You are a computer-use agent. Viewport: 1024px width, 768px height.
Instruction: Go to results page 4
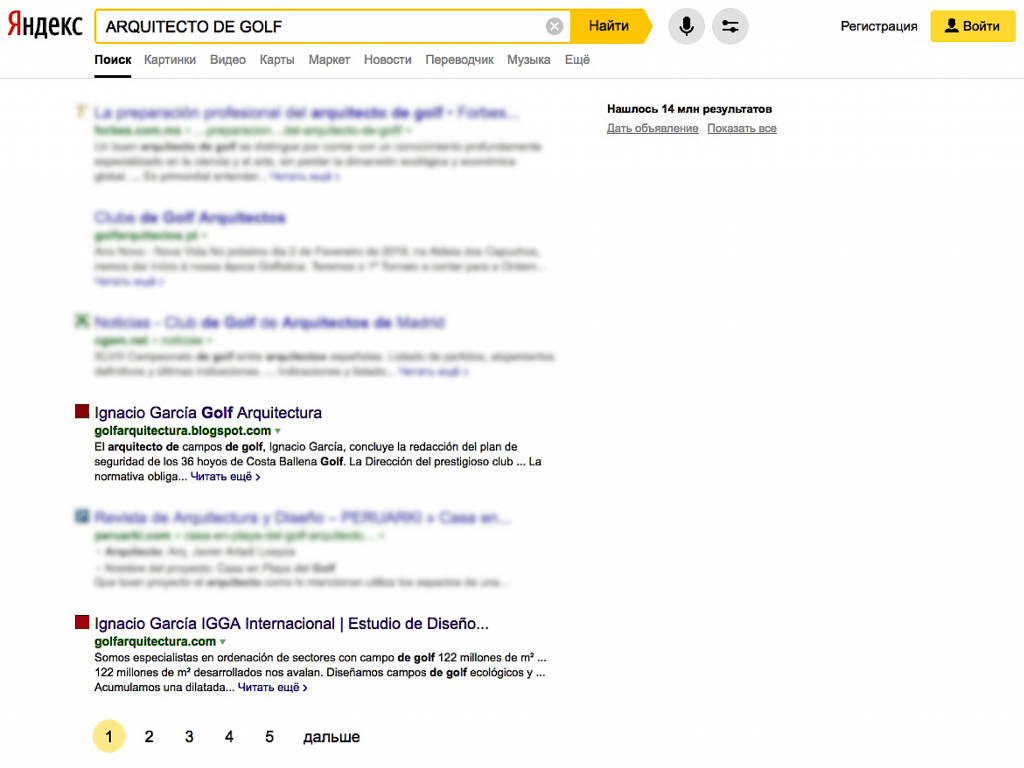pyautogui.click(x=229, y=737)
